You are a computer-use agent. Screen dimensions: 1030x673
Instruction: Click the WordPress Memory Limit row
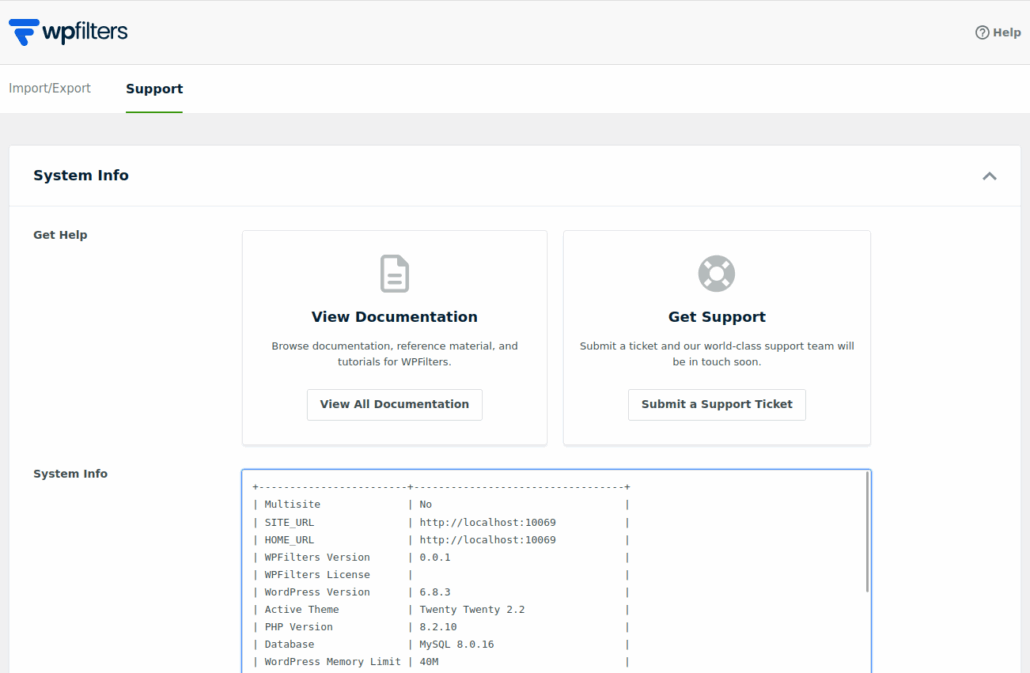(x=440, y=662)
